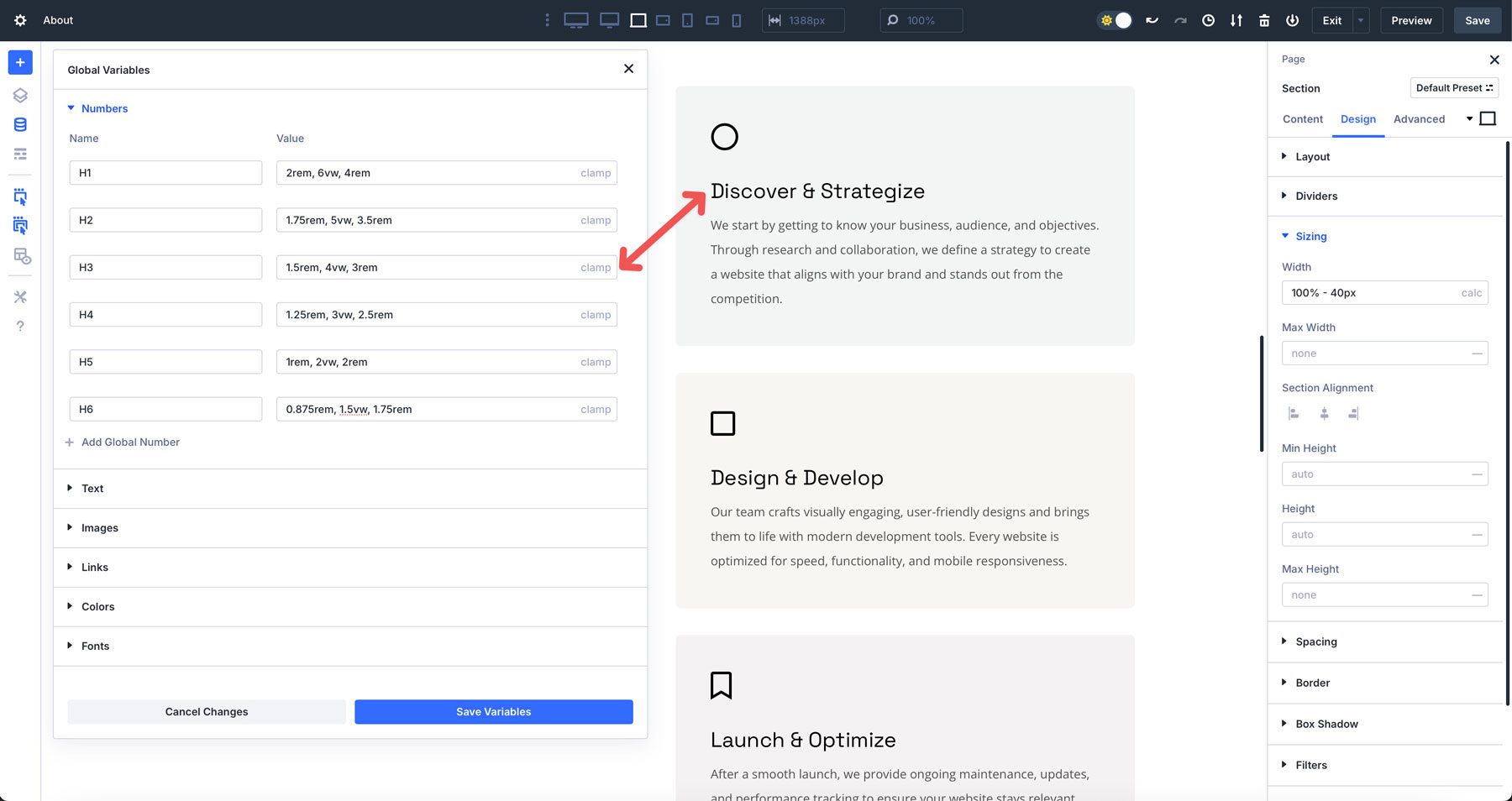1512x801 pixels.
Task: Toggle the light/dark mode switch
Action: [1115, 20]
